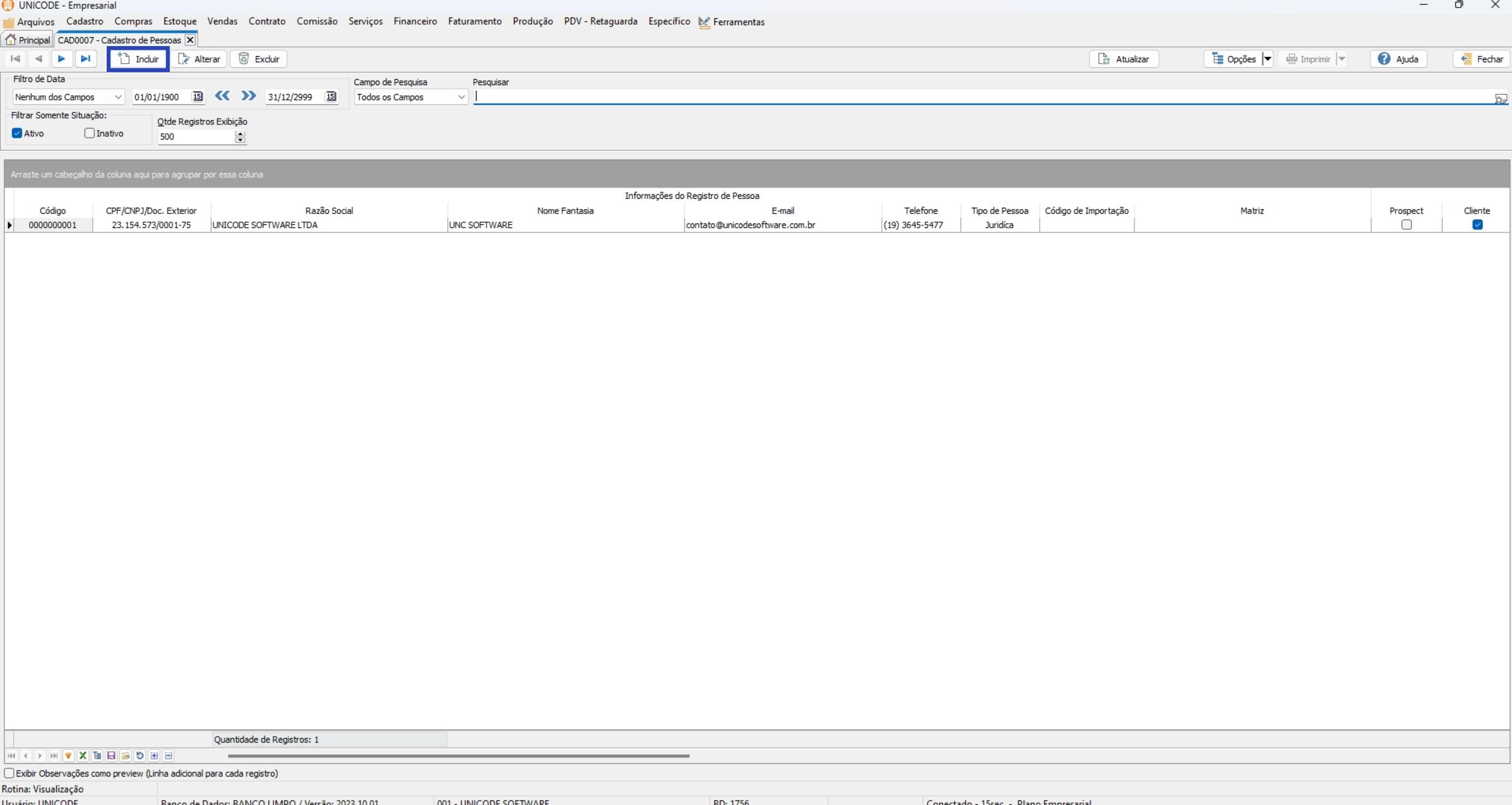
Task: Toggle Prospect checkbox for UNICODE SOFTWARE LTDA
Action: click(x=1406, y=225)
